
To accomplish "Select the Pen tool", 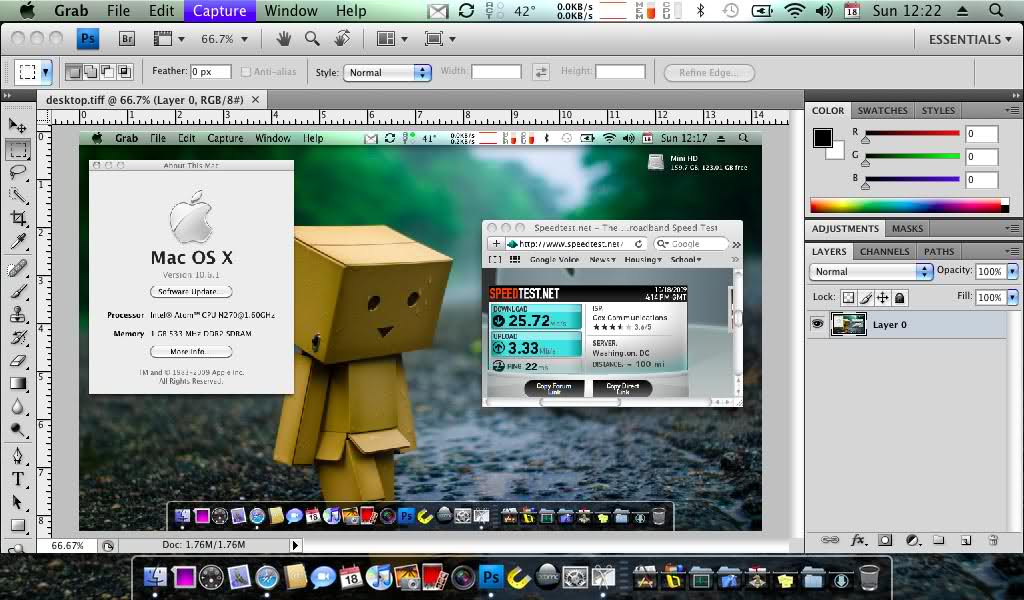I will [x=18, y=456].
